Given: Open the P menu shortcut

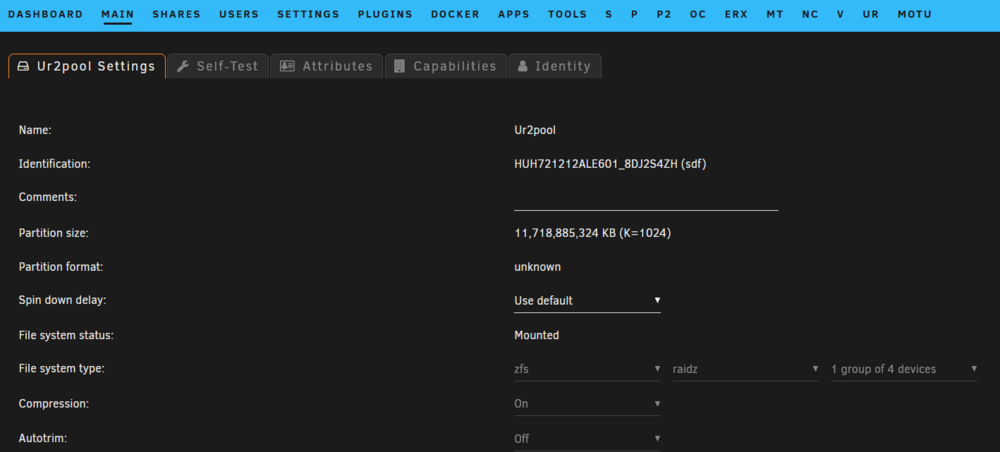Looking at the screenshot, I should [634, 14].
